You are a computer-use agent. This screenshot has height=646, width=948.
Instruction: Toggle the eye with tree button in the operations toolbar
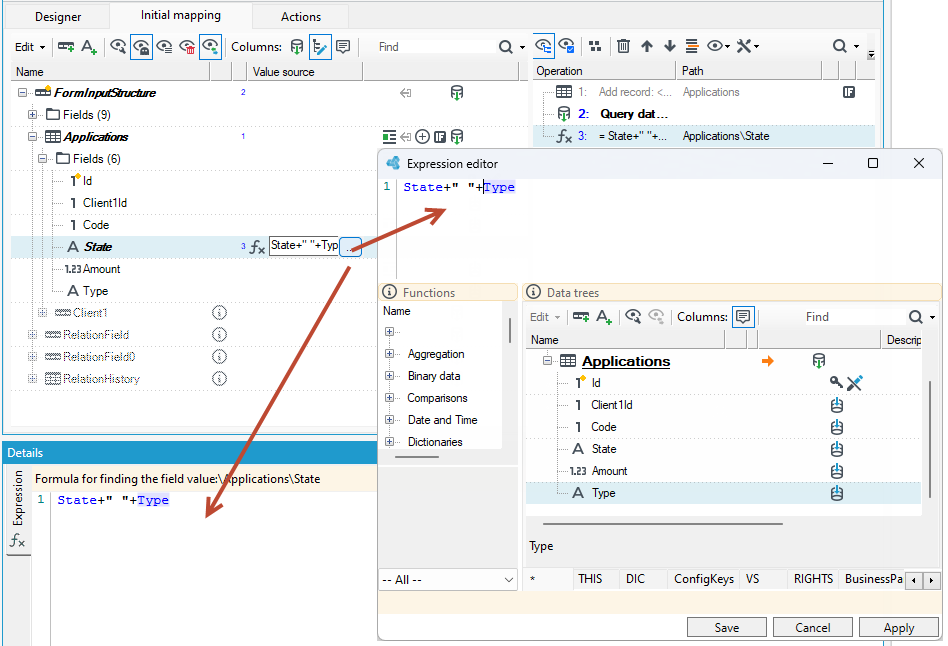[x=543, y=46]
